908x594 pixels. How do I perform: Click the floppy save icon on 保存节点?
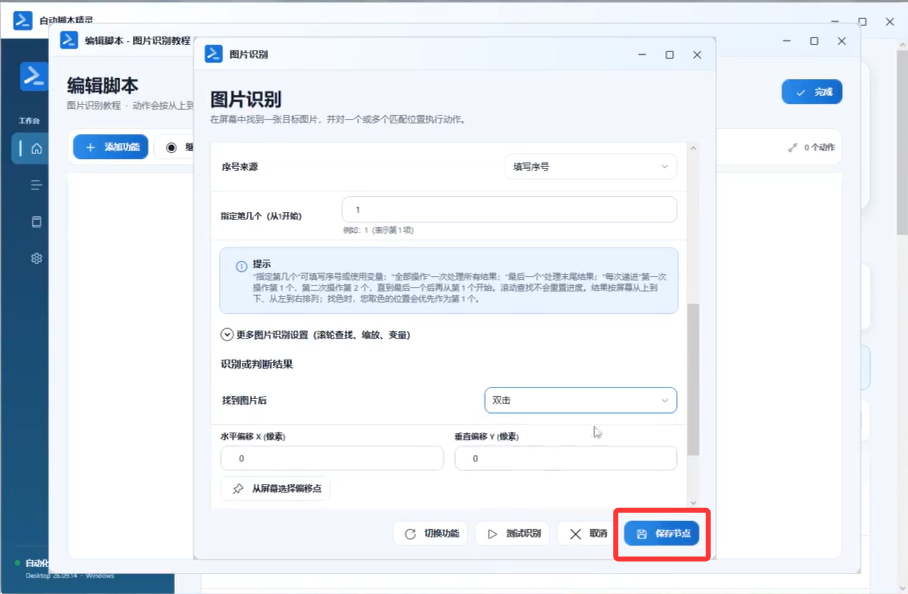pyautogui.click(x=642, y=534)
